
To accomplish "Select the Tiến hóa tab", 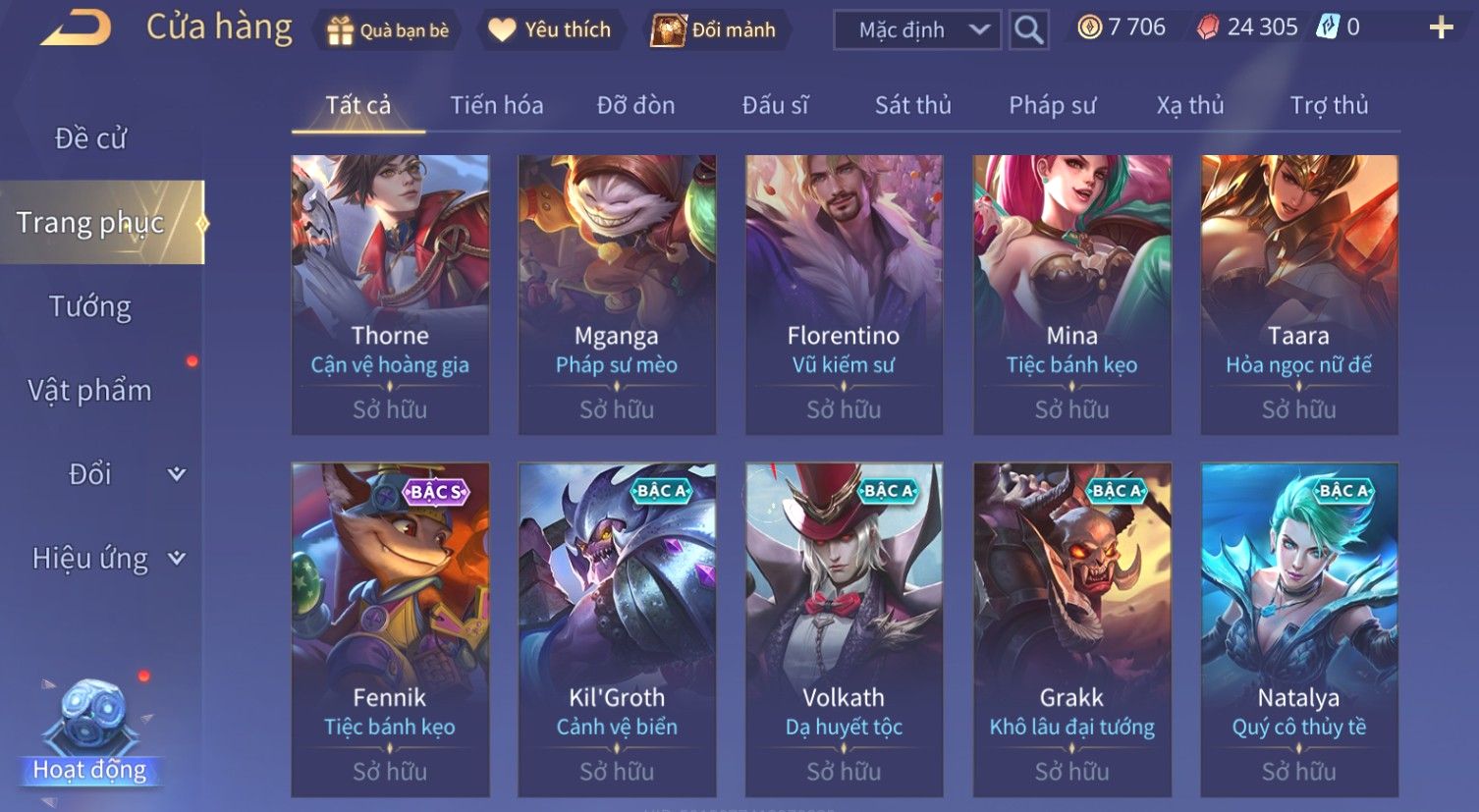I will click(497, 105).
